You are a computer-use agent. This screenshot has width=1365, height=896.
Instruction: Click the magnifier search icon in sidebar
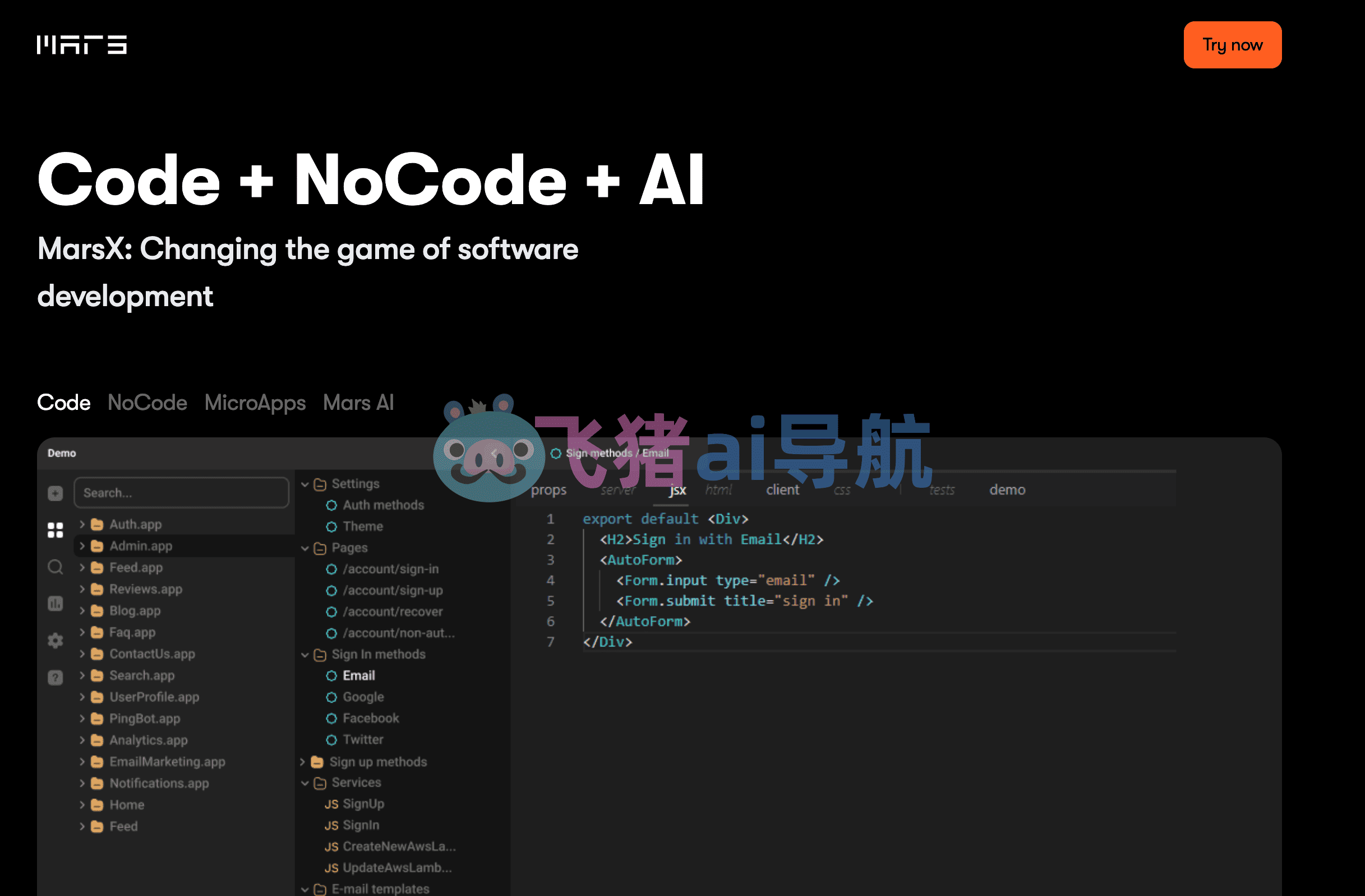[56, 567]
